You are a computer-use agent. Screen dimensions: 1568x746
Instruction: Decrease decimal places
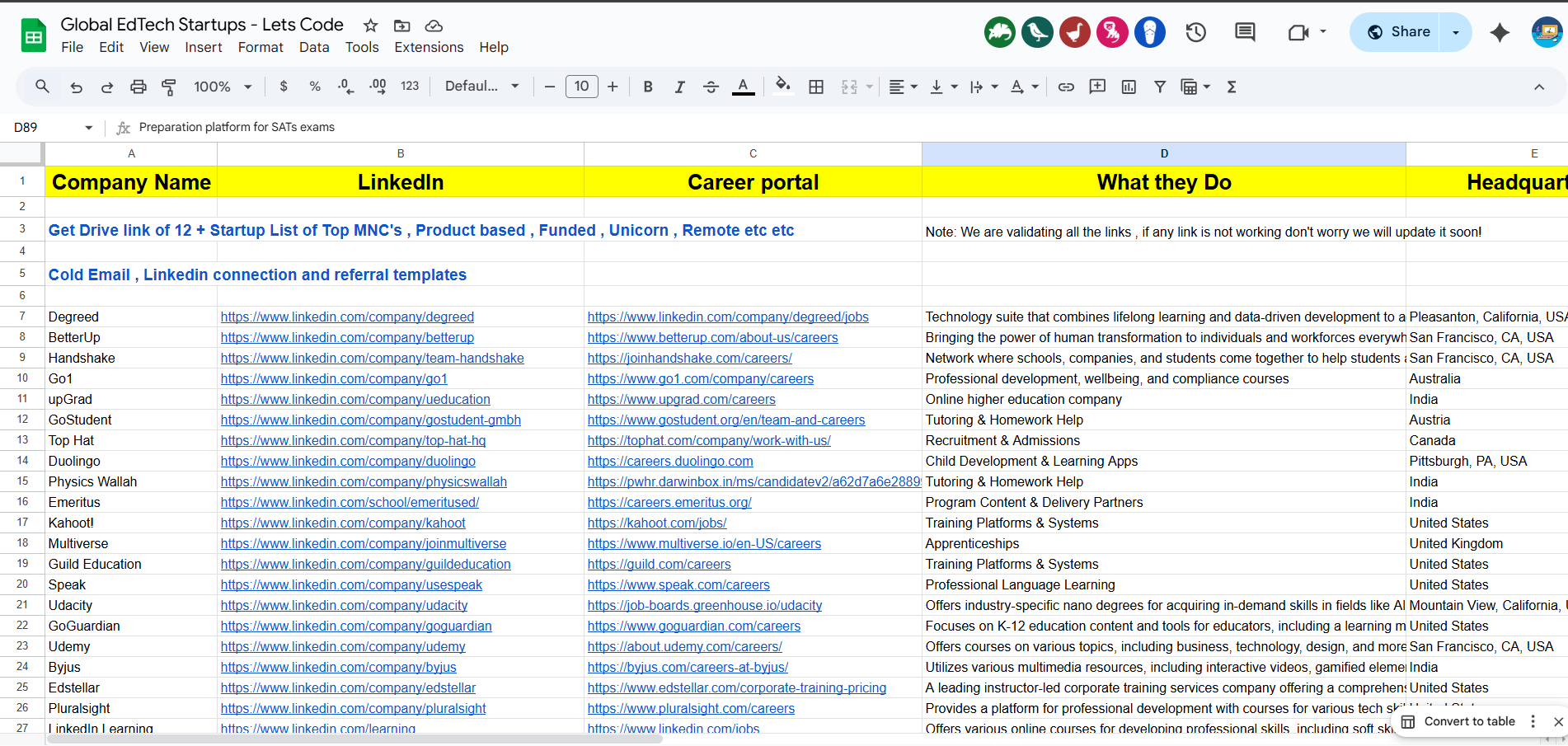click(x=346, y=87)
